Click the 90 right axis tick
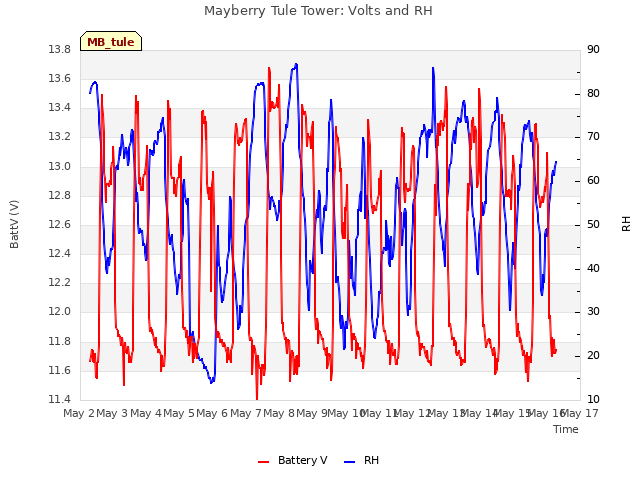The image size is (640, 480). tap(593, 50)
